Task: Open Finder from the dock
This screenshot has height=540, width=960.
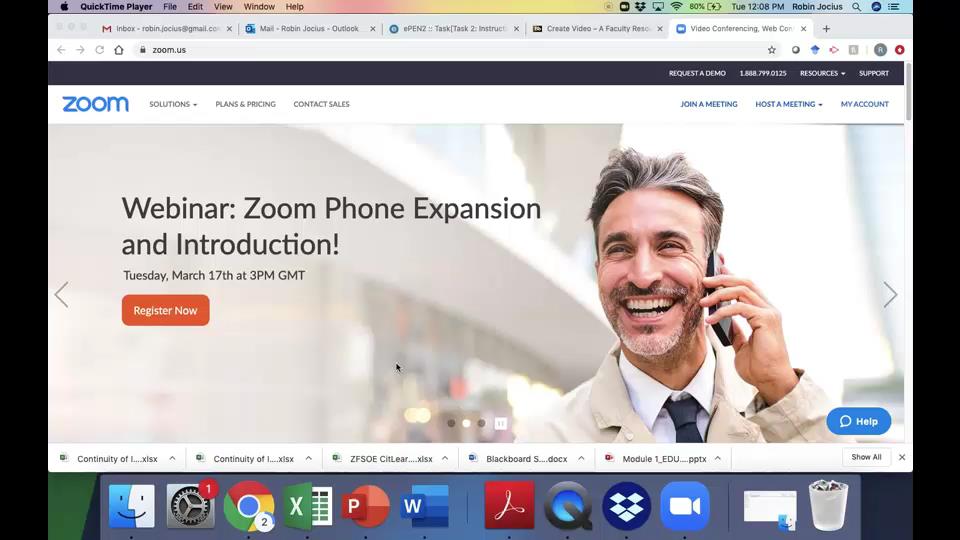Action: (x=132, y=506)
